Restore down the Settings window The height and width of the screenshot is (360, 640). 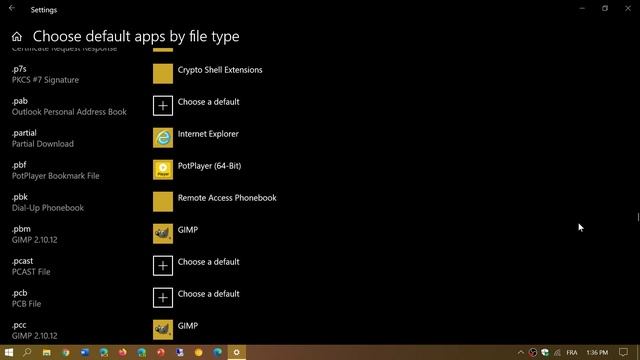click(605, 8)
